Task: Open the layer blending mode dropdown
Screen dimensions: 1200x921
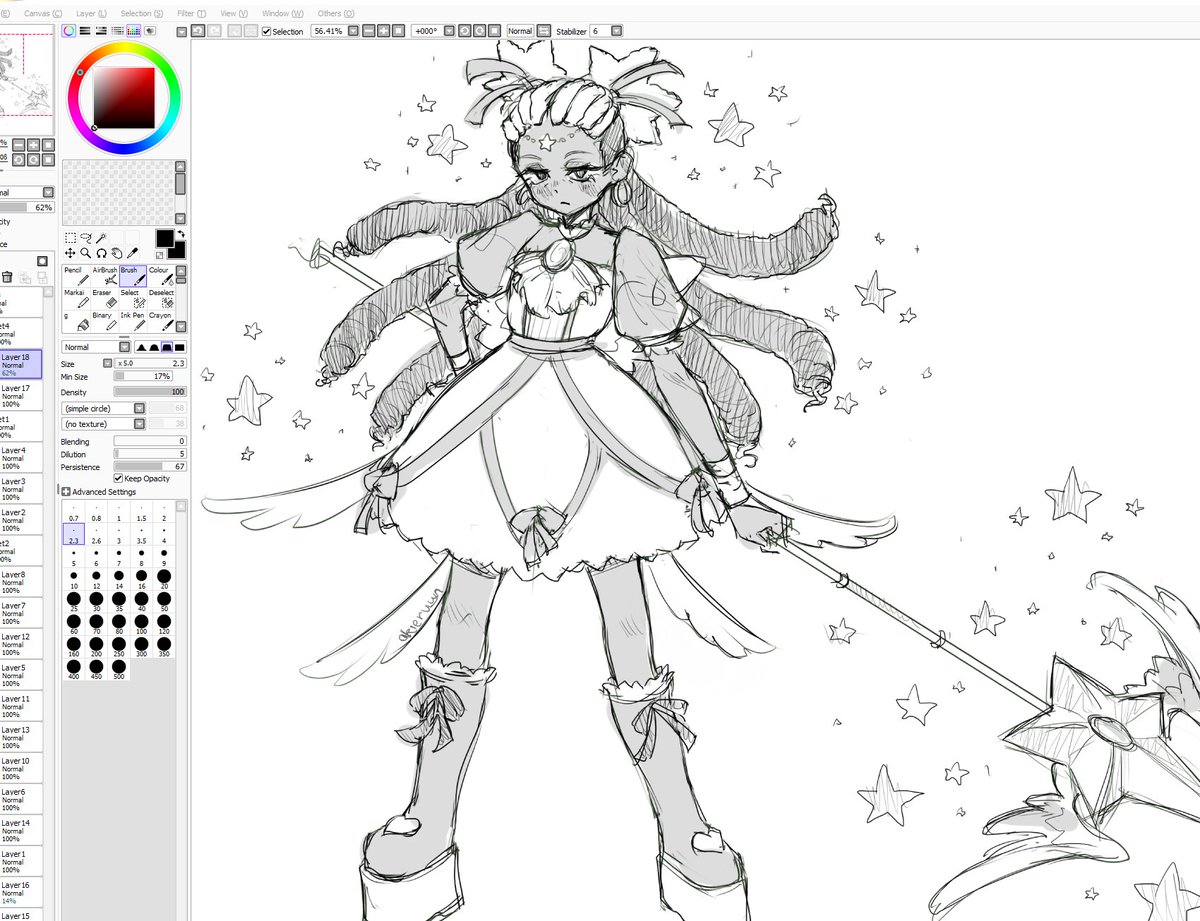Action: (x=47, y=192)
